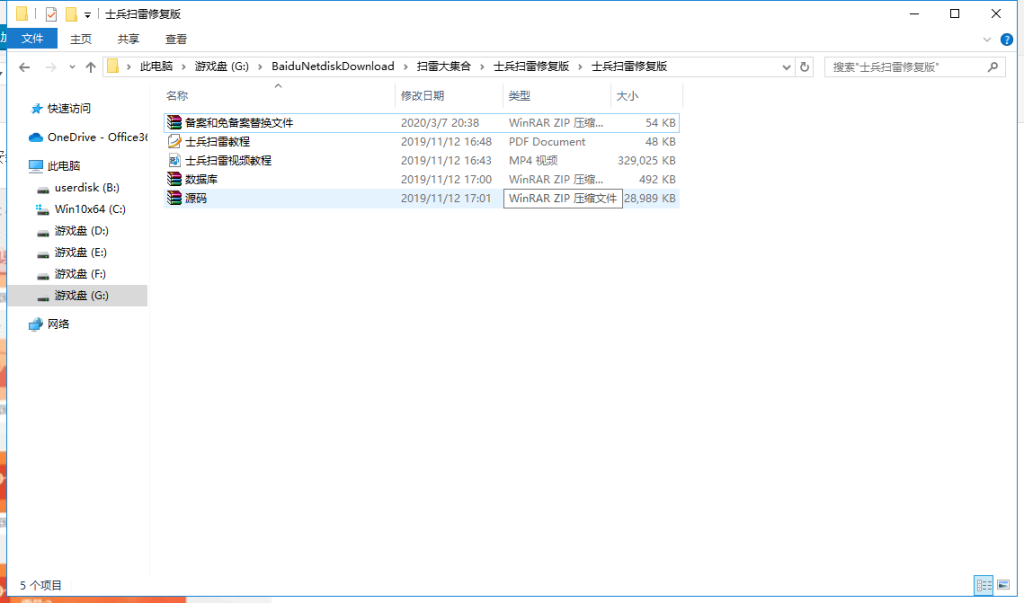Select 此电脑 in navigation pane

click(63, 166)
